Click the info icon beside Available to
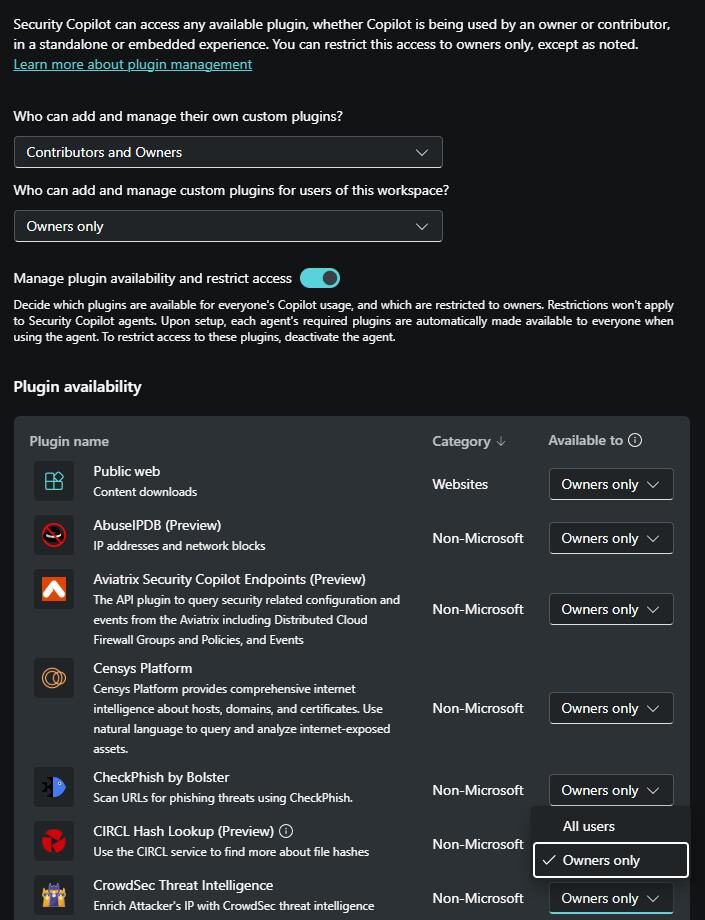 pos(635,440)
